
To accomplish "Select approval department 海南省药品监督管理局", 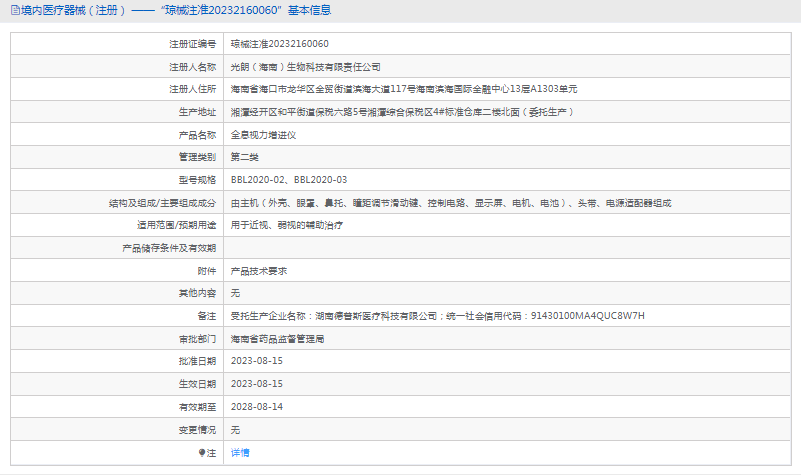I will (277, 339).
